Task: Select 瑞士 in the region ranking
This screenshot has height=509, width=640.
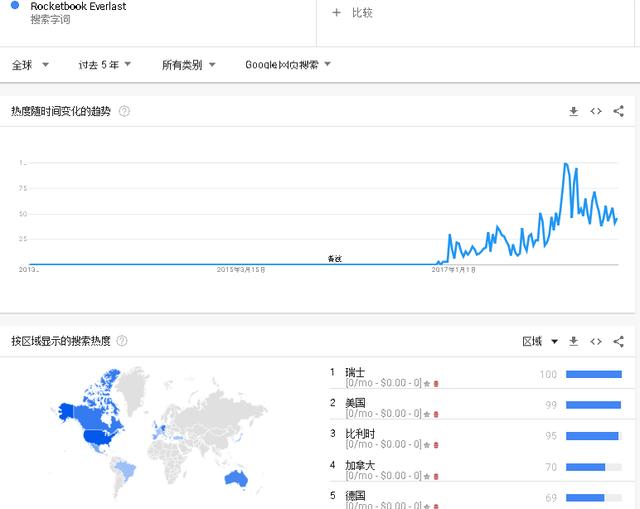Action: pyautogui.click(x=355, y=372)
